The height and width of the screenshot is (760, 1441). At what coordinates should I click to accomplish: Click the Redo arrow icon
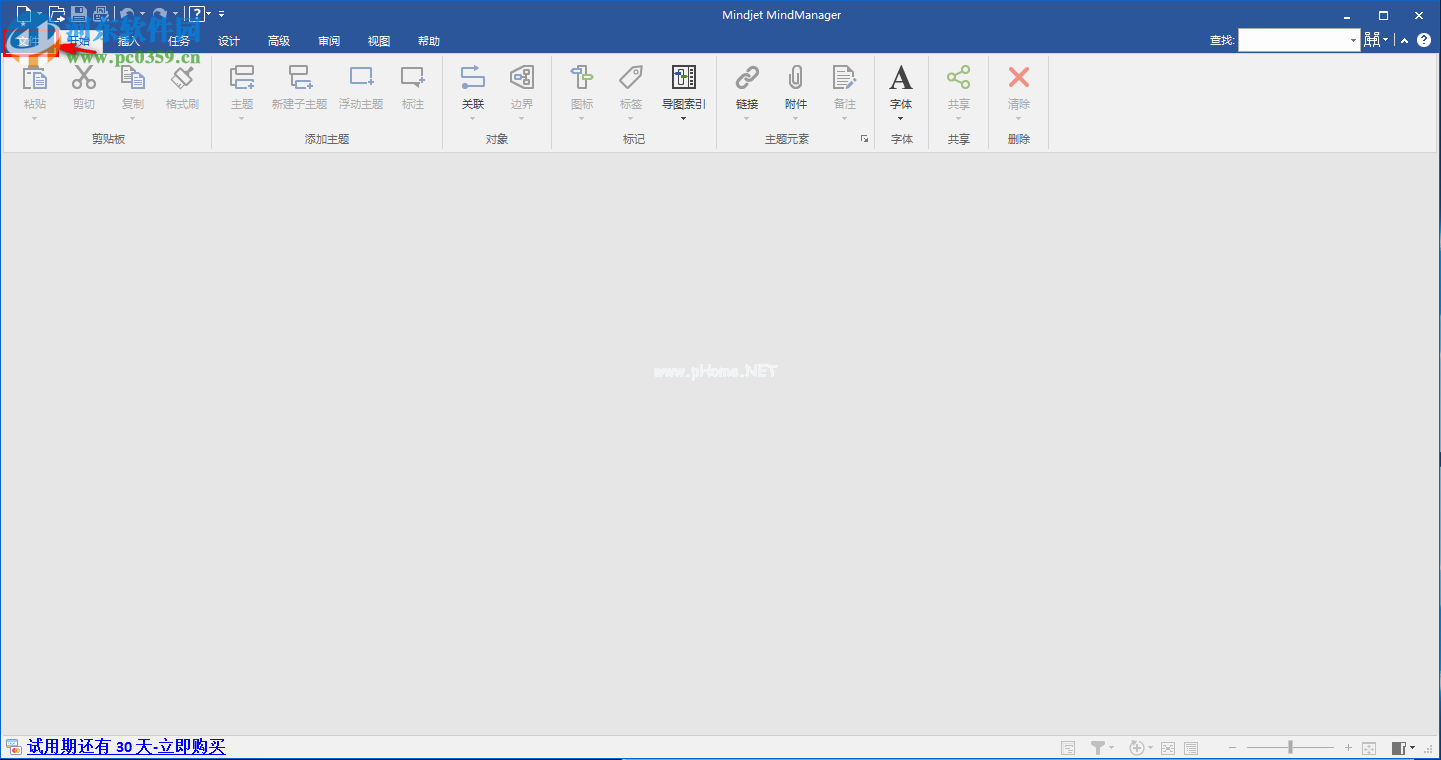pos(160,14)
